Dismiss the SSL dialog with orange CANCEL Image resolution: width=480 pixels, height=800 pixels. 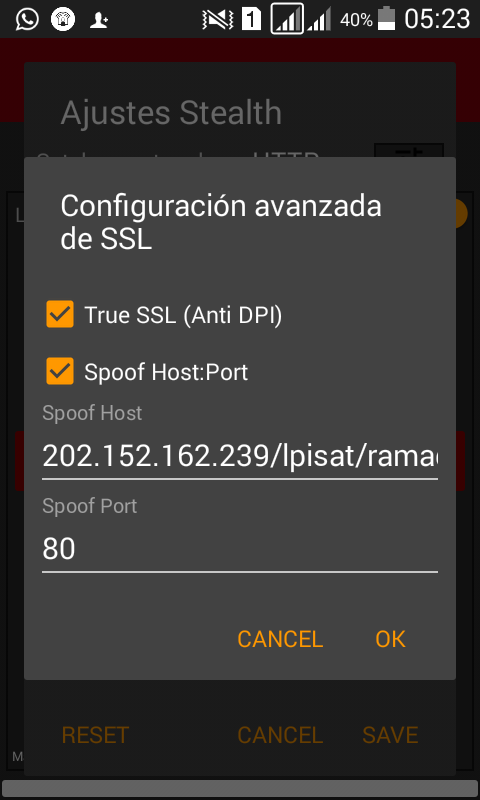[x=280, y=639]
